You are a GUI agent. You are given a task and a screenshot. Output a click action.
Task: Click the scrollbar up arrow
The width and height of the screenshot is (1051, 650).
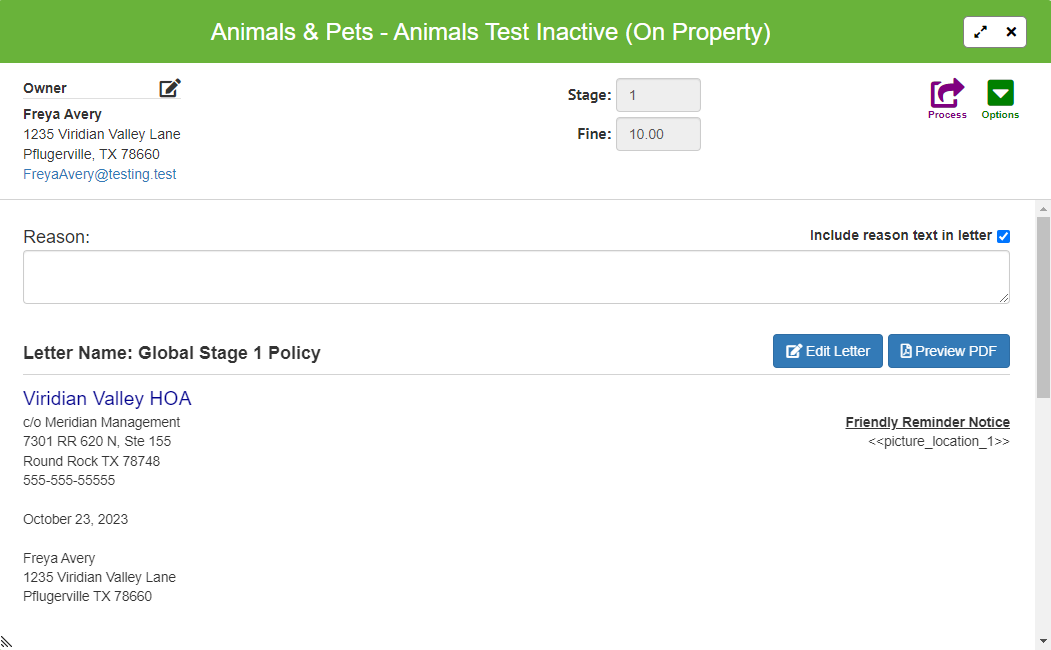(1043, 209)
